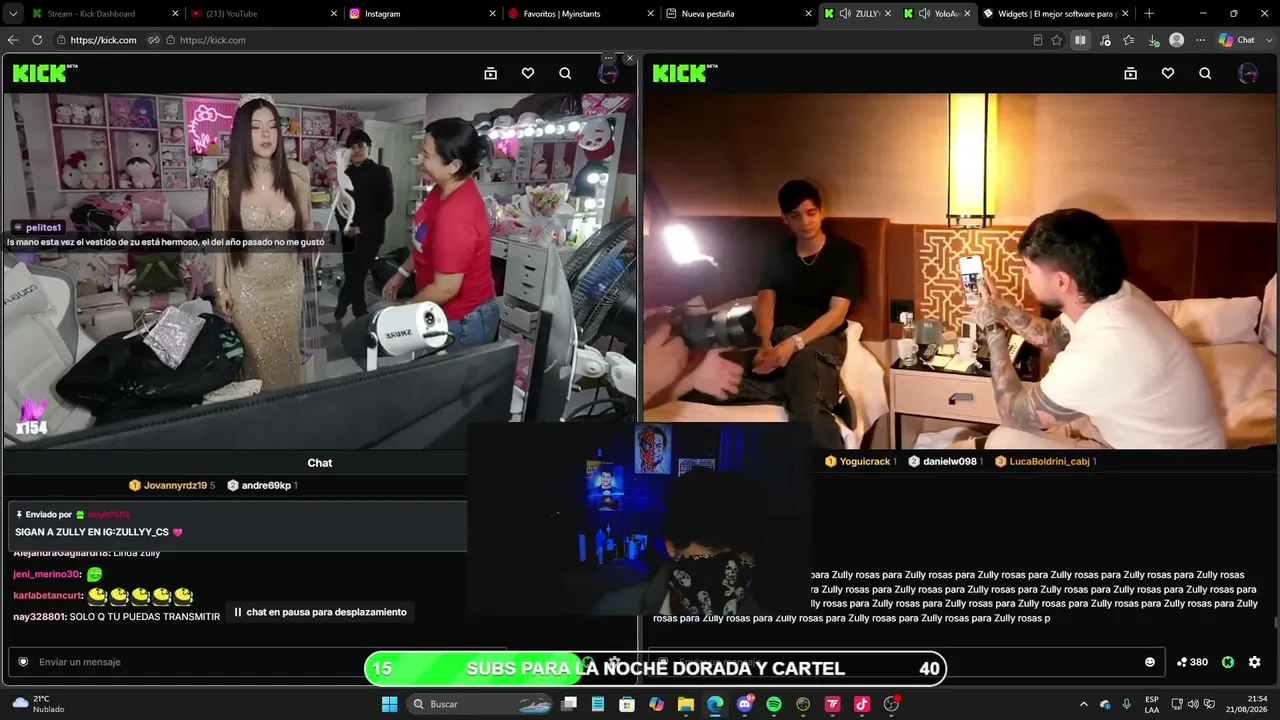Close the left split screen pane
Viewport: 1280px width, 720px height.
pyautogui.click(x=629, y=58)
